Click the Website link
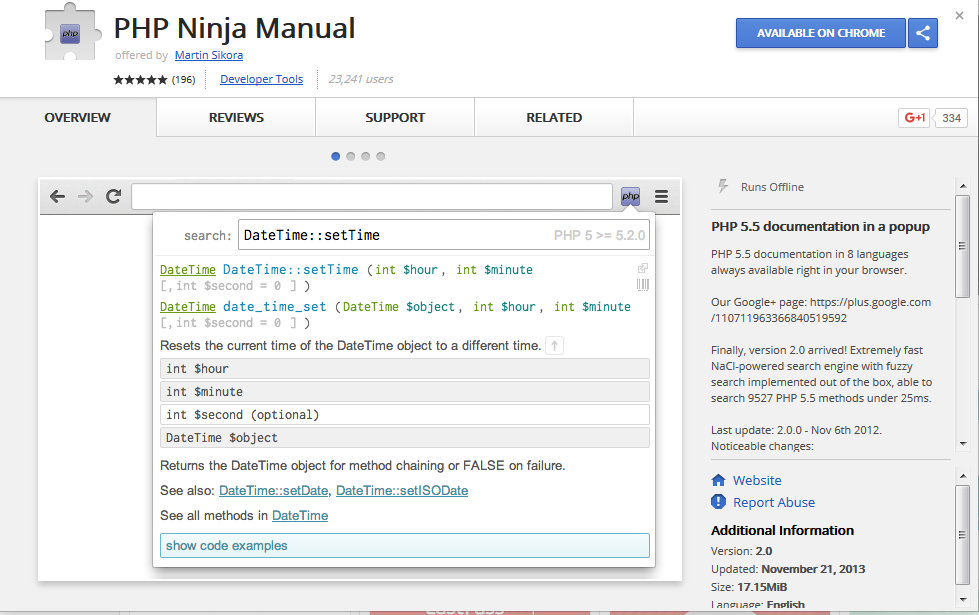Viewport: 979px width, 615px height. point(757,480)
